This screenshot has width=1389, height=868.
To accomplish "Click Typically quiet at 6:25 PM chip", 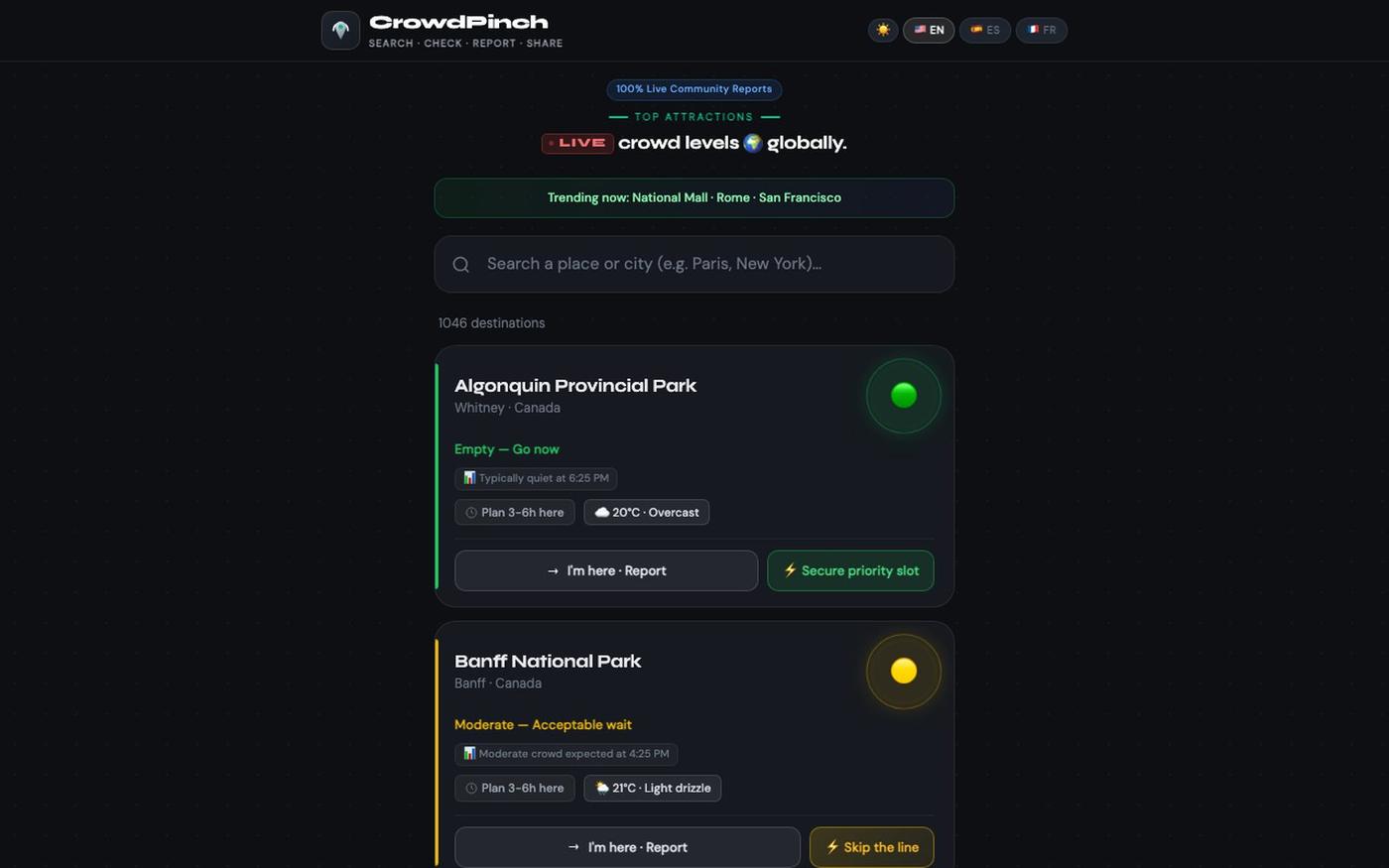I will tap(536, 478).
